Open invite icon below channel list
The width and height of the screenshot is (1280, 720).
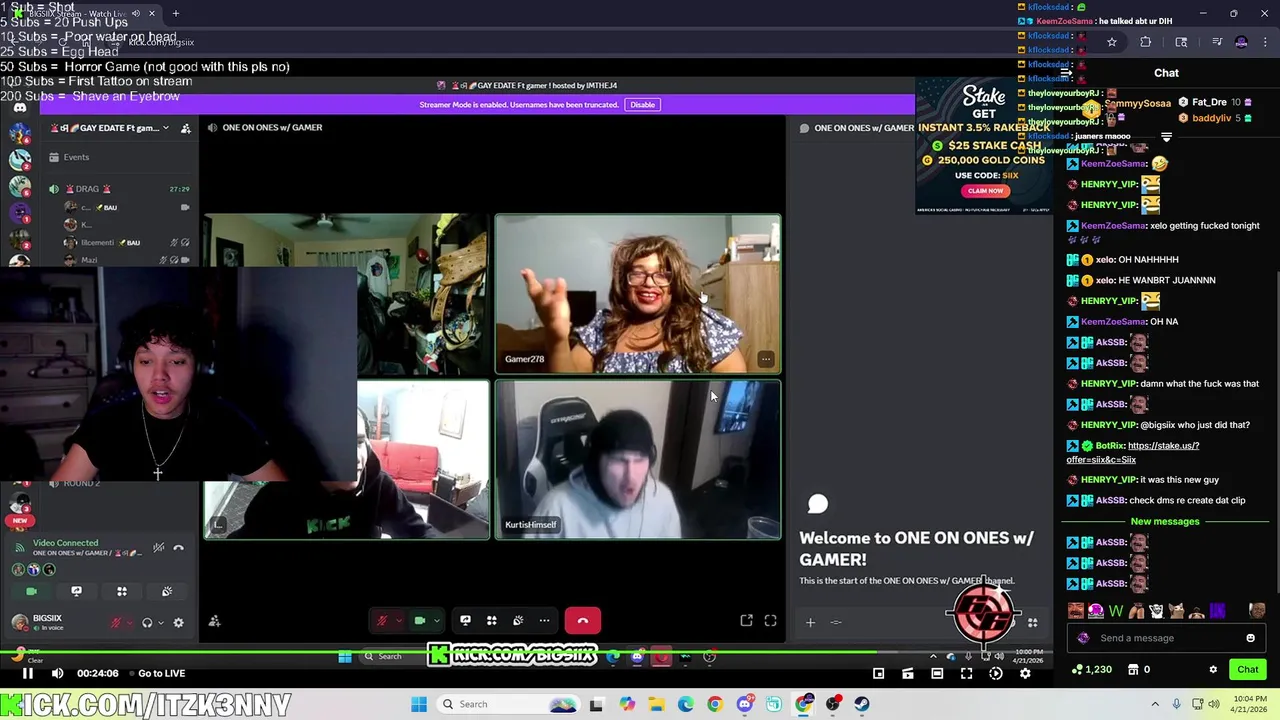click(x=214, y=622)
